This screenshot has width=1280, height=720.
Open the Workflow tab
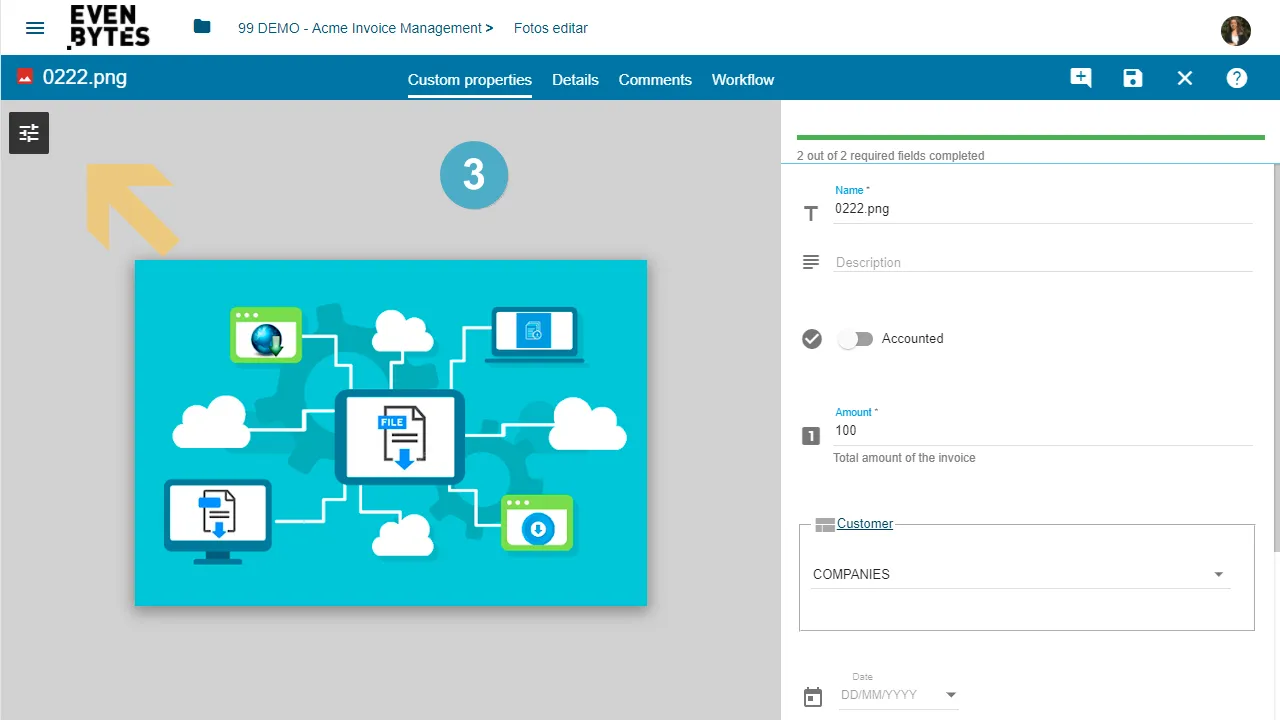[743, 80]
